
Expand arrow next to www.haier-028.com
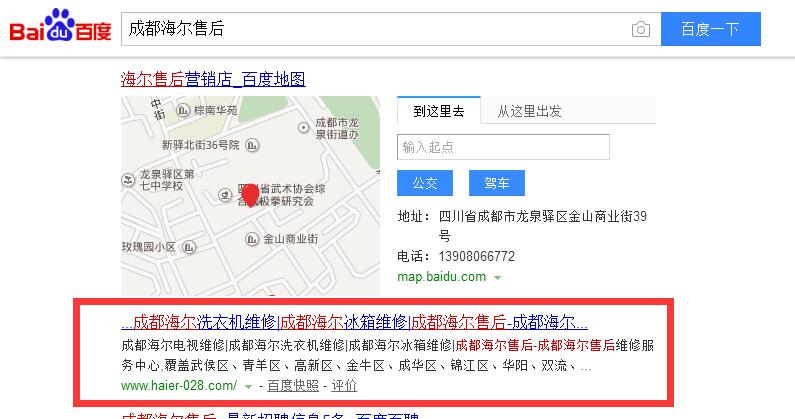point(248,386)
